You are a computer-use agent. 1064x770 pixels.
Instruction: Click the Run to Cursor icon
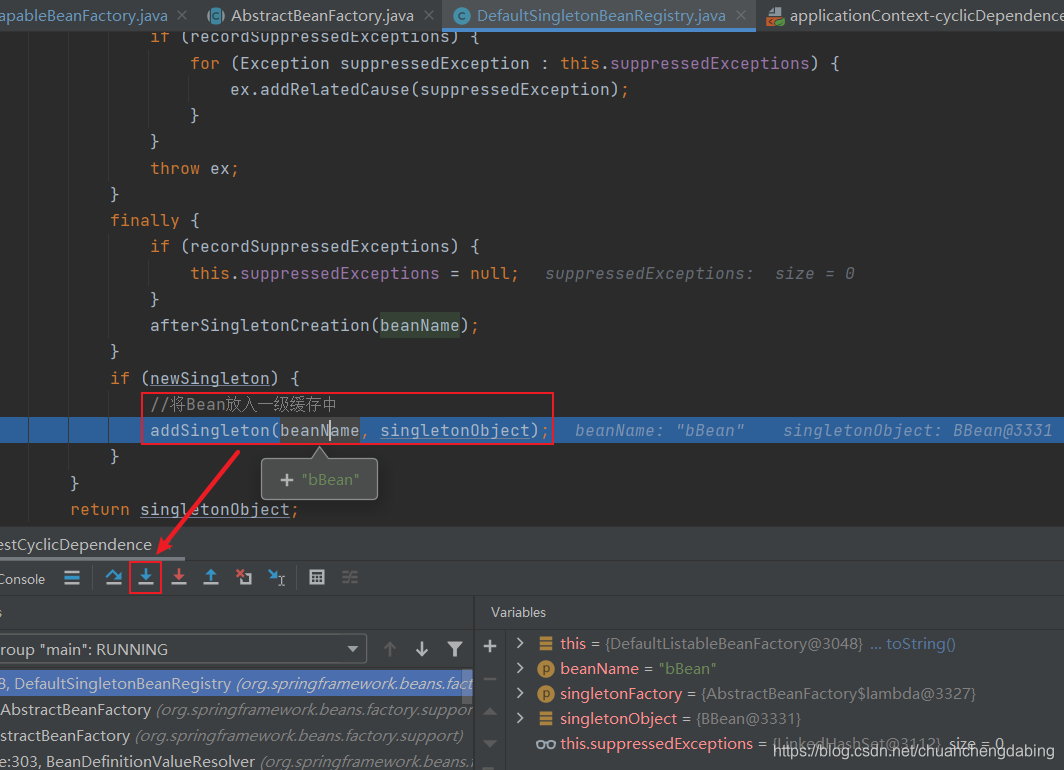[x=276, y=577]
